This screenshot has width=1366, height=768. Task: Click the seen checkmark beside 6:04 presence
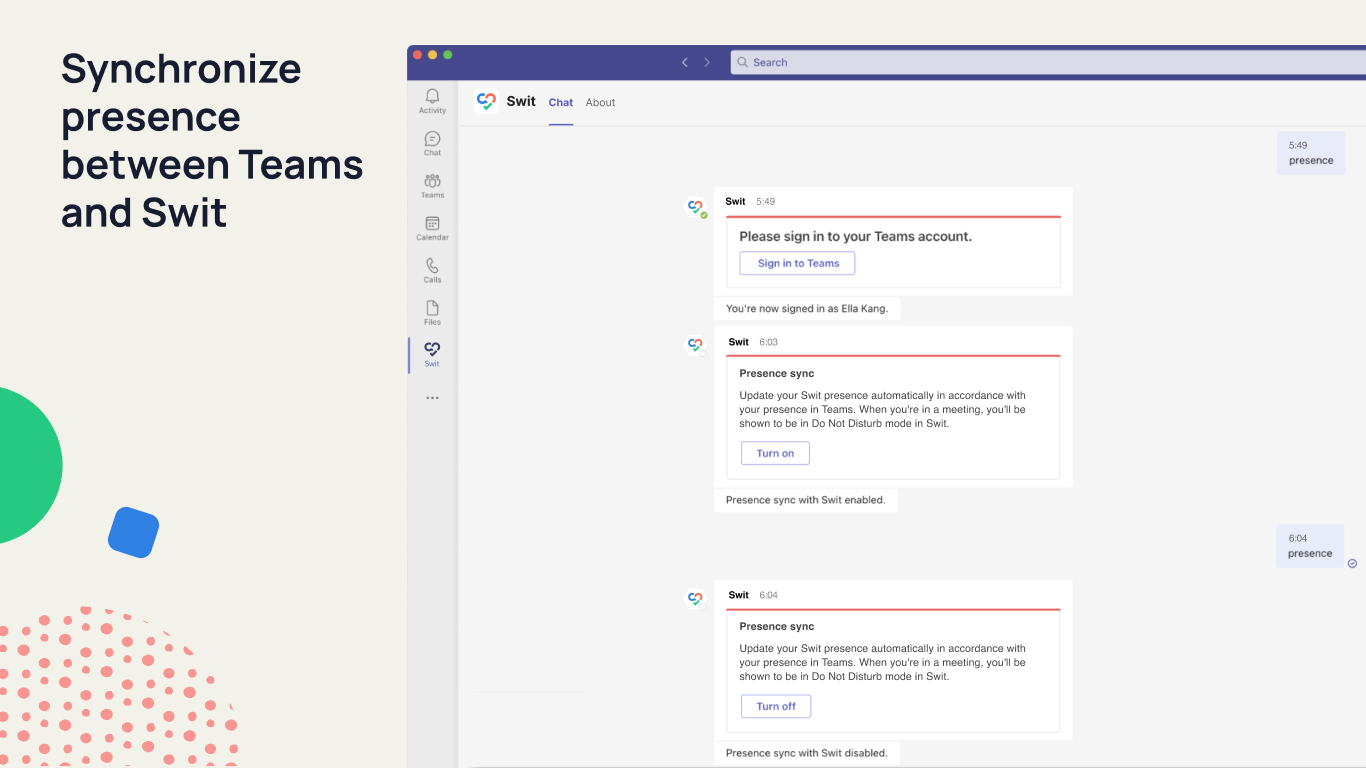click(x=1353, y=563)
